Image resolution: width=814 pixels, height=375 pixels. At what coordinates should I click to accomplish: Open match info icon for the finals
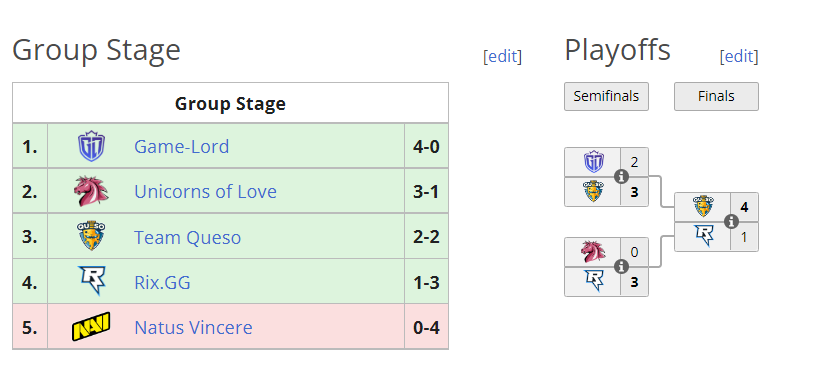pyautogui.click(x=731, y=222)
